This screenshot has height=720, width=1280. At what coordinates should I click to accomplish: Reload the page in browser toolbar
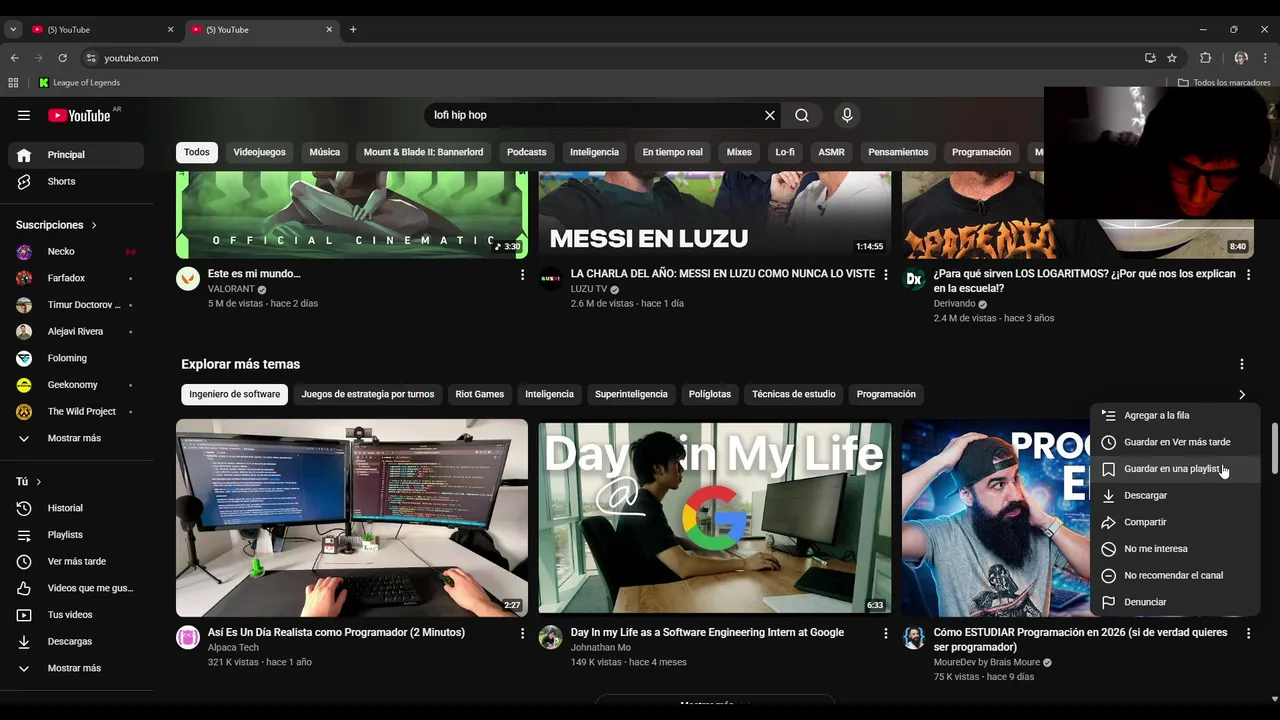pyautogui.click(x=62, y=58)
